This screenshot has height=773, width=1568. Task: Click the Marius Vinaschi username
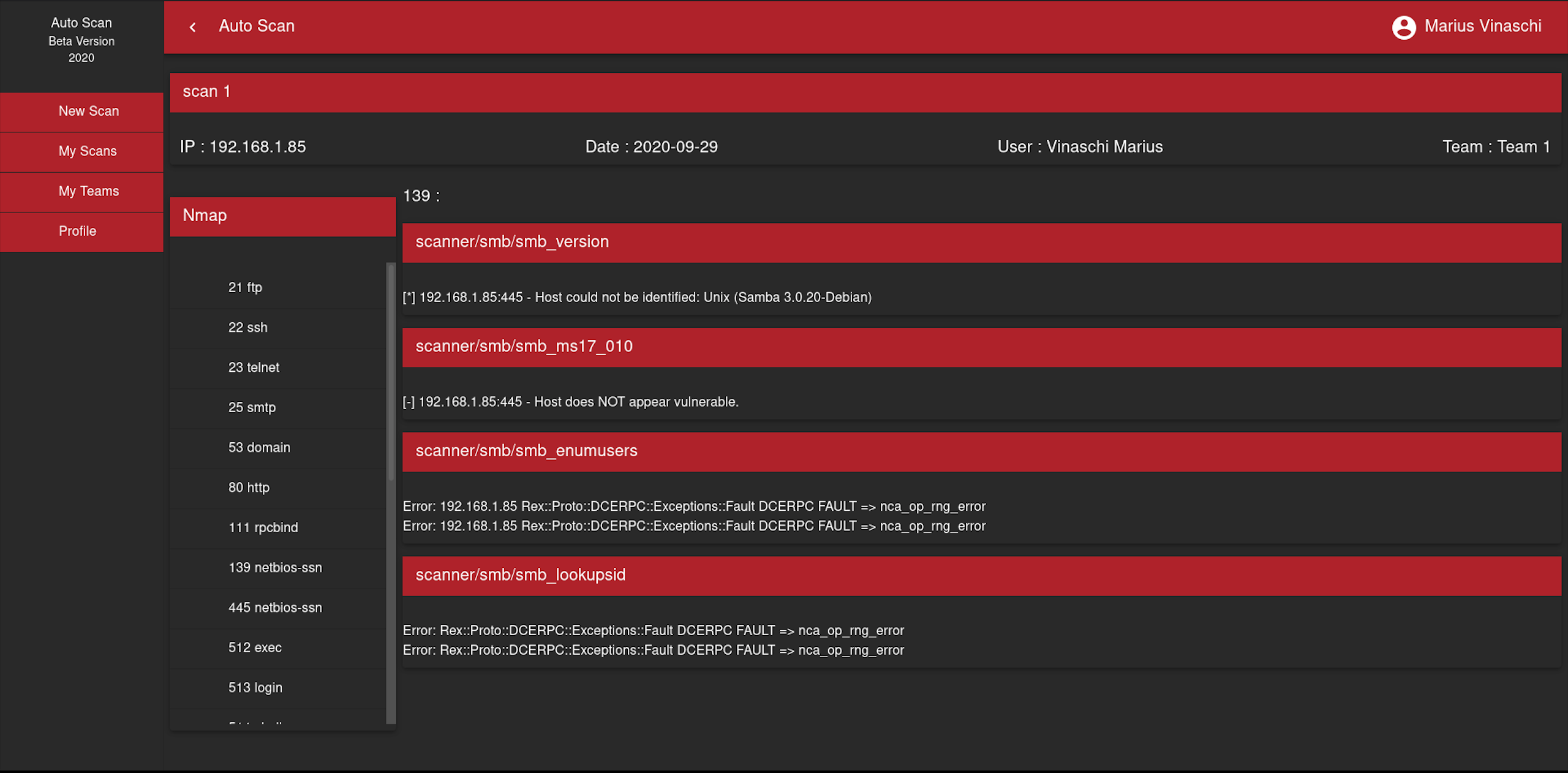click(x=1482, y=26)
